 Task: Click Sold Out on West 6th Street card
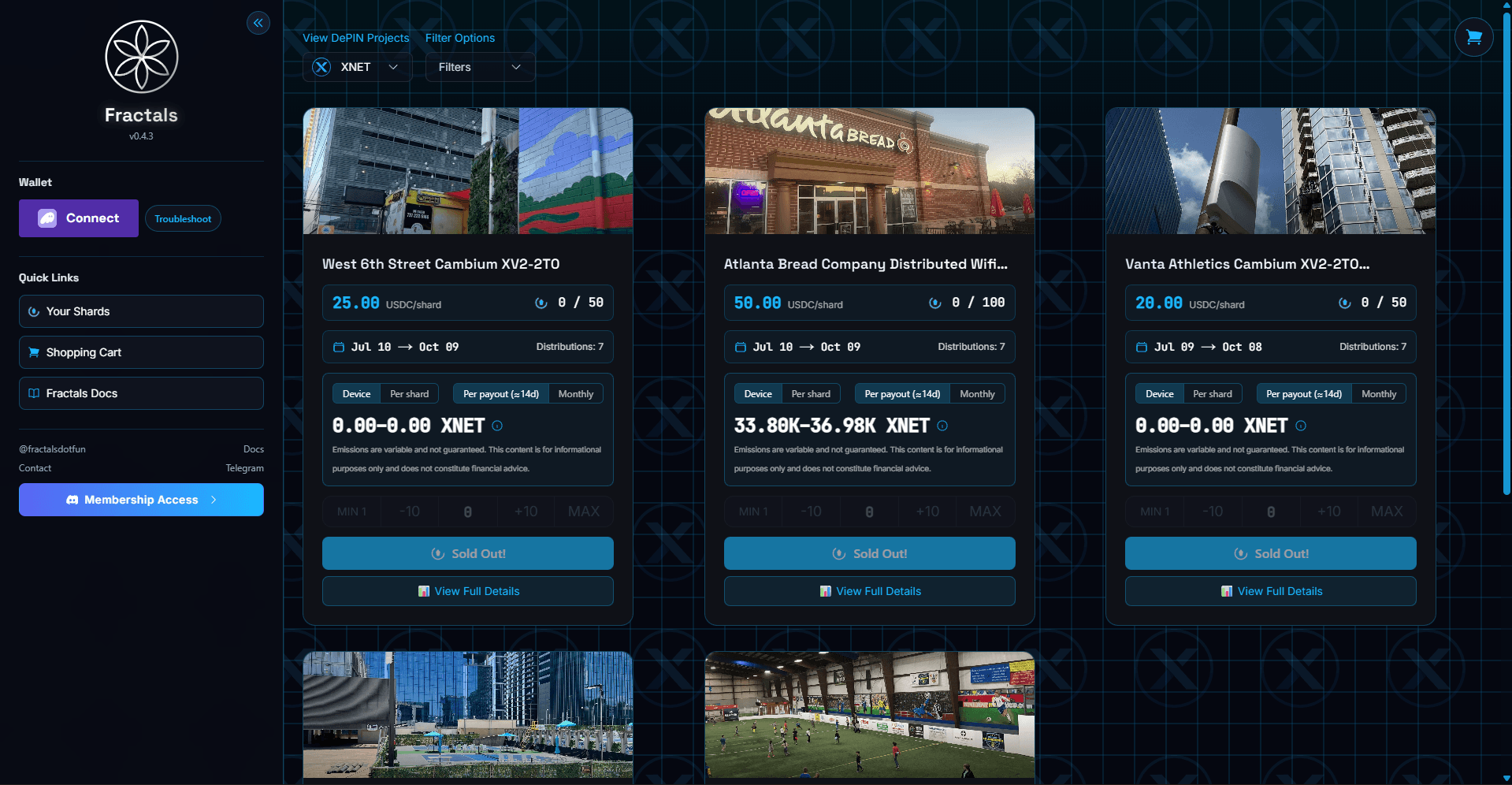(x=468, y=553)
